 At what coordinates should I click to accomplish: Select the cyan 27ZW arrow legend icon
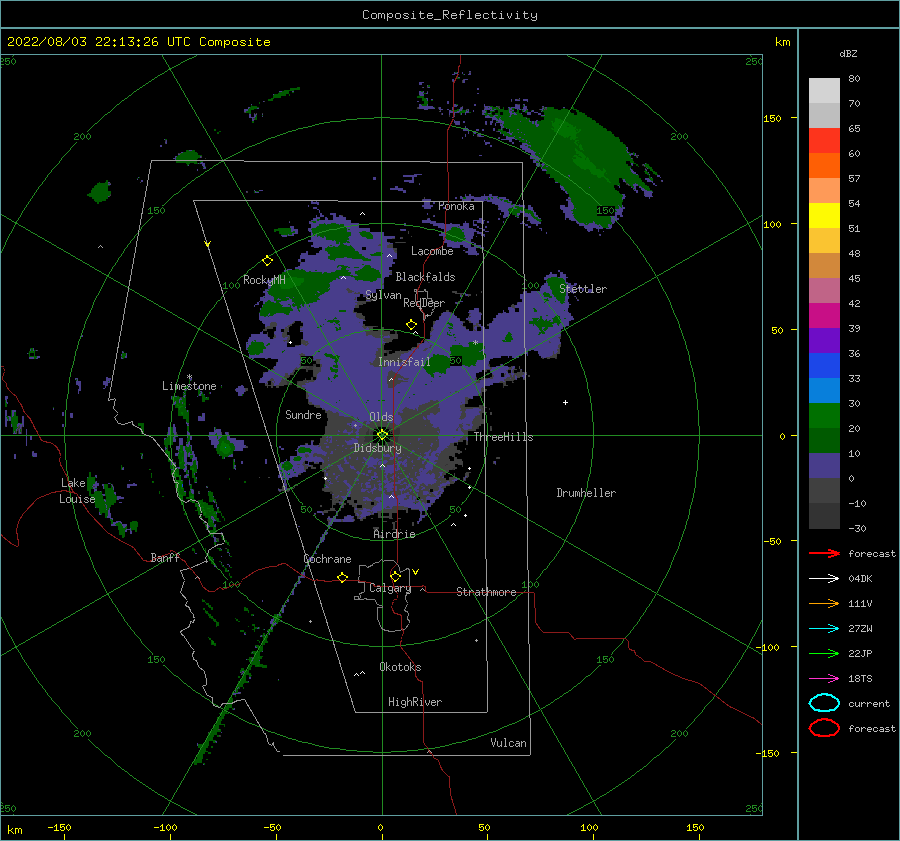click(824, 629)
